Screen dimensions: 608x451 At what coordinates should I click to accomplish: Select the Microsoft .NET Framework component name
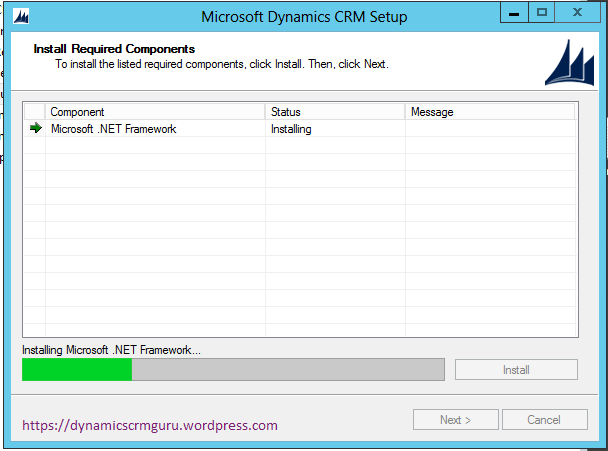click(x=113, y=129)
